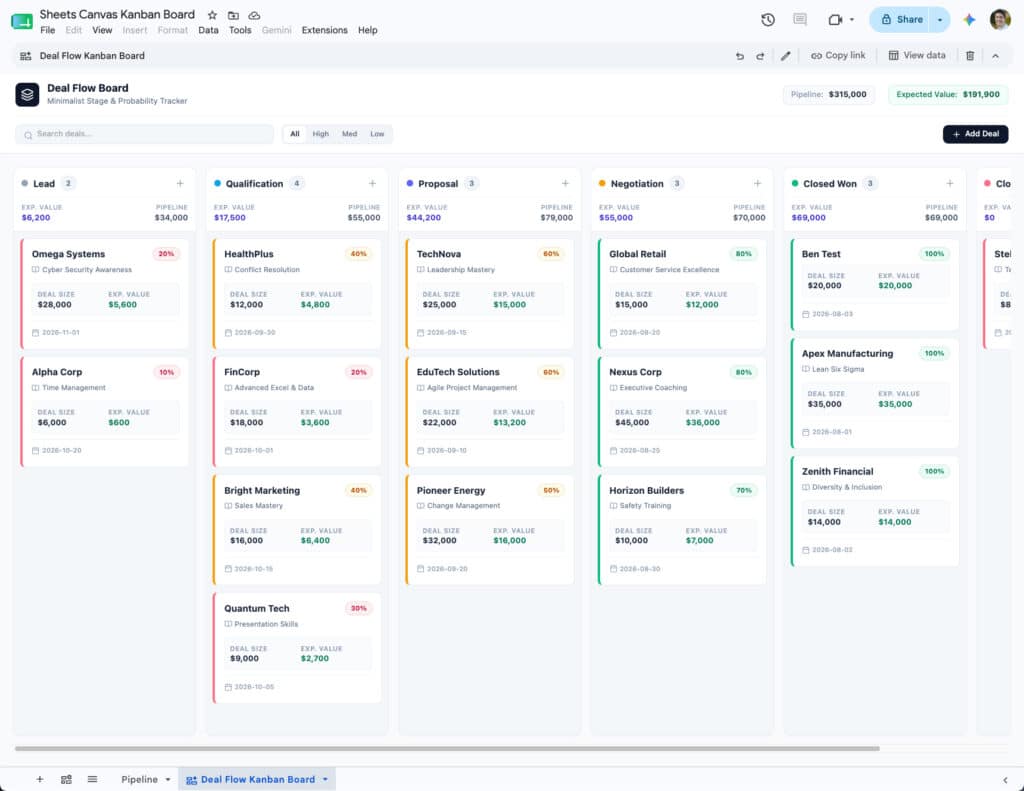The width and height of the screenshot is (1024, 791).
Task: Open the Omega Systems deal card
Action: pos(104,293)
